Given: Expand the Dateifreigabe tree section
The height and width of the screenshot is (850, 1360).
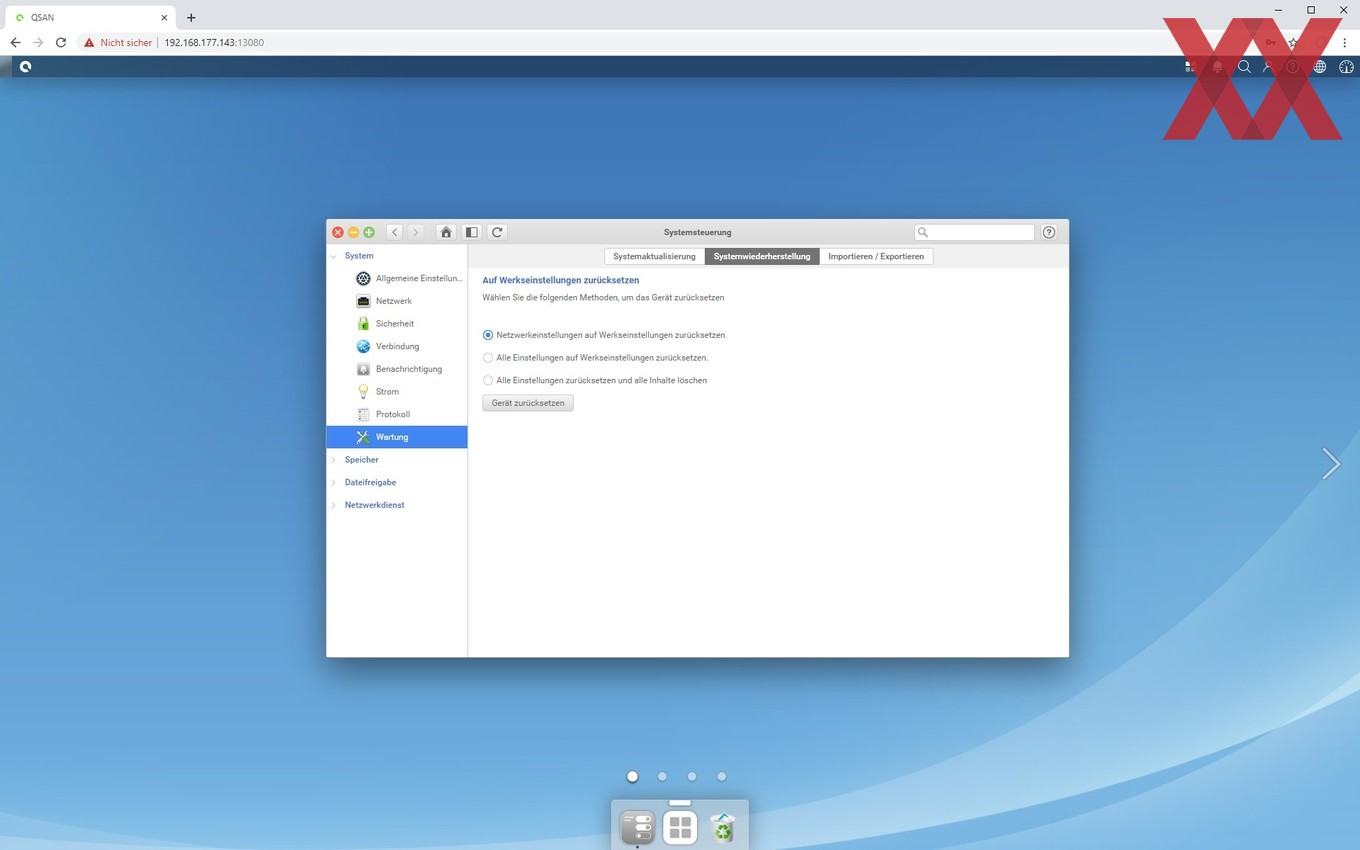Looking at the screenshot, I should click(x=334, y=482).
